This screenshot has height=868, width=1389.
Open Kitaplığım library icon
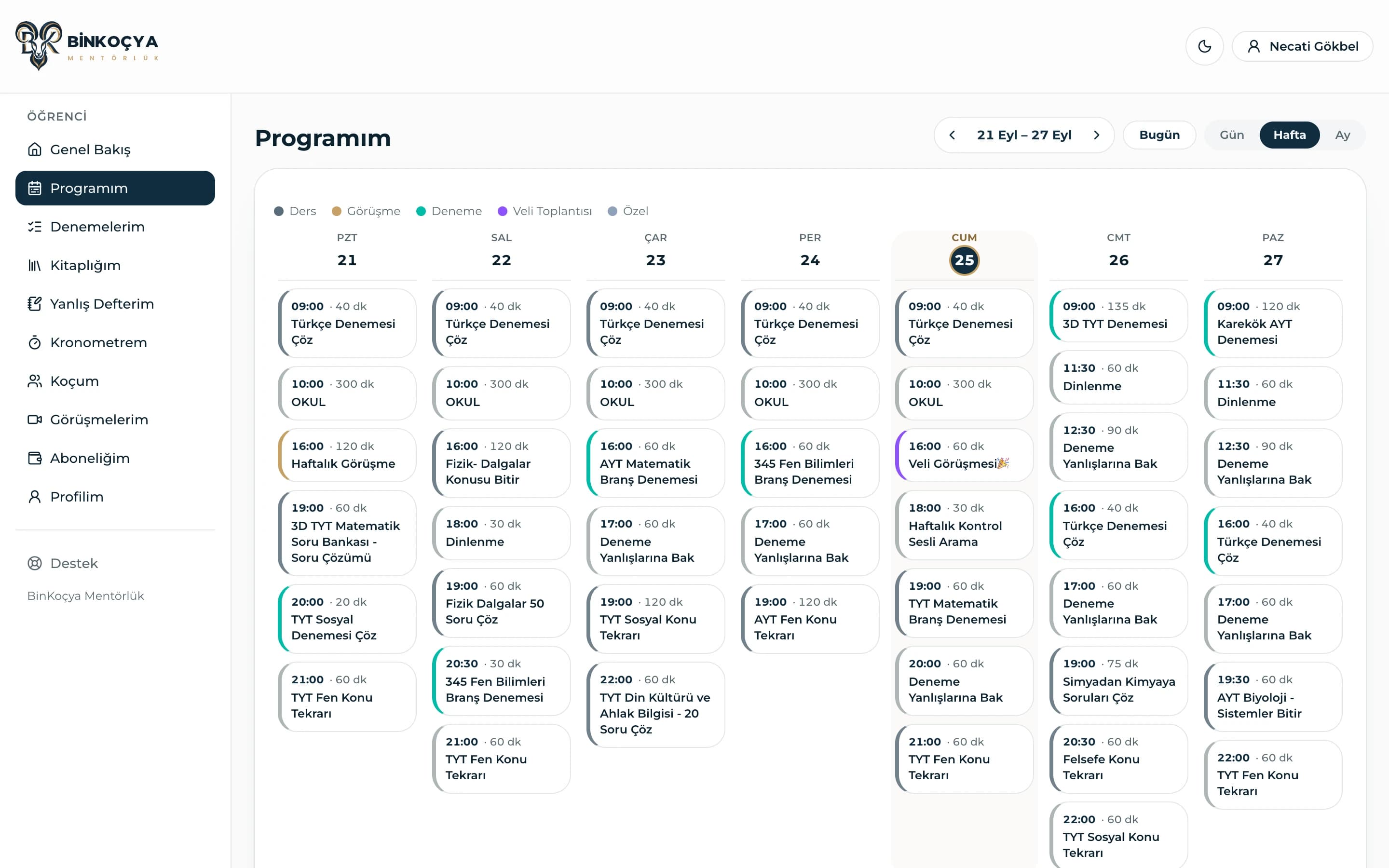pos(34,265)
